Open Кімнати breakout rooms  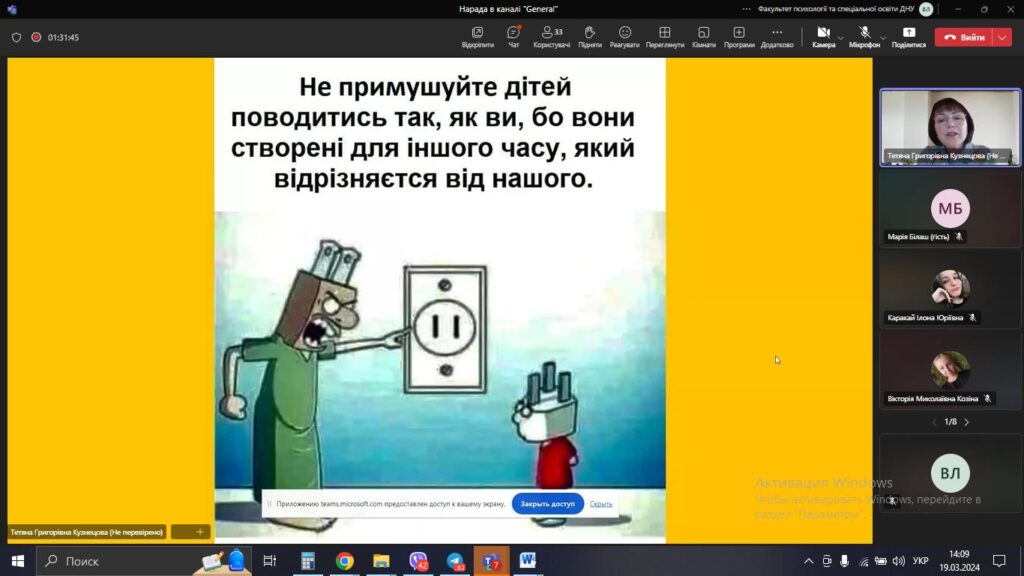click(x=703, y=37)
